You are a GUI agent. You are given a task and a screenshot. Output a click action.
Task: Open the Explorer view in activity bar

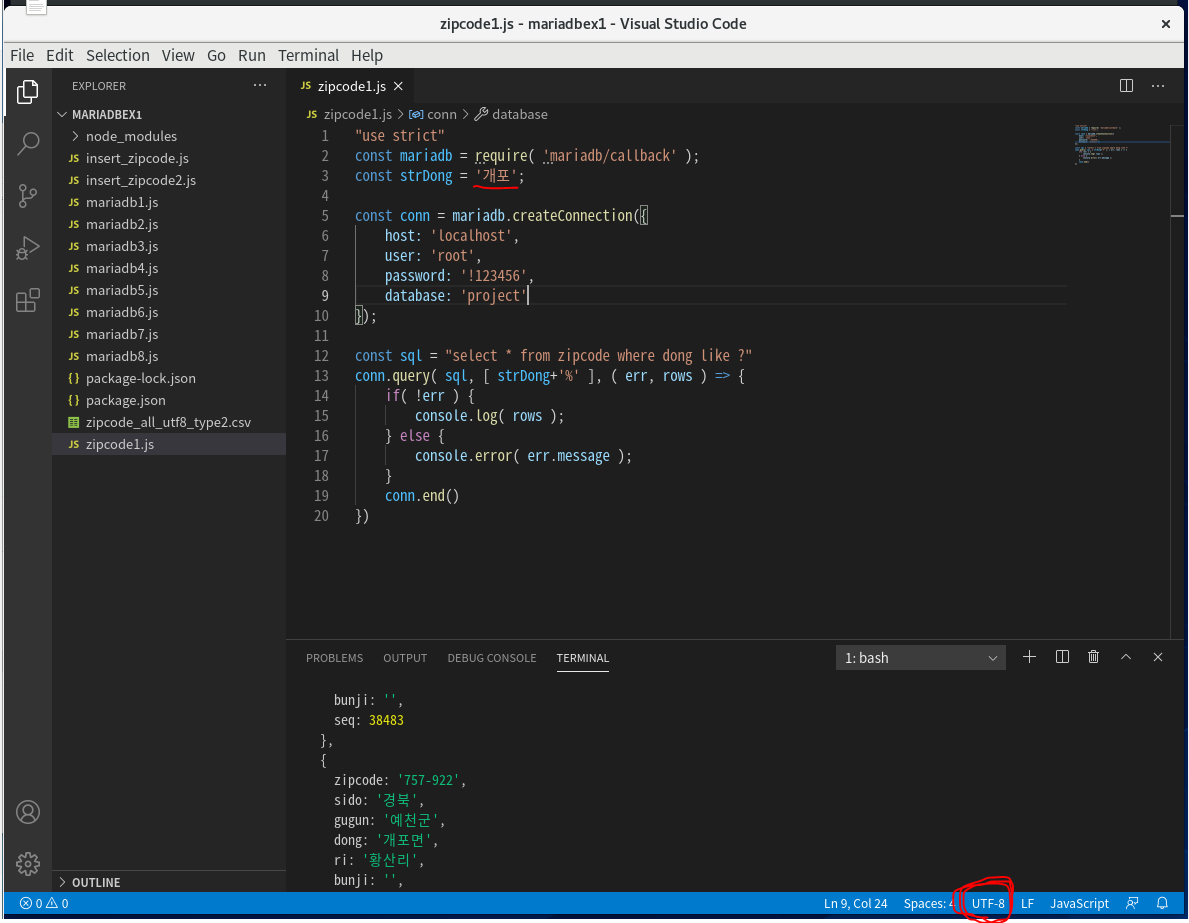(x=27, y=92)
